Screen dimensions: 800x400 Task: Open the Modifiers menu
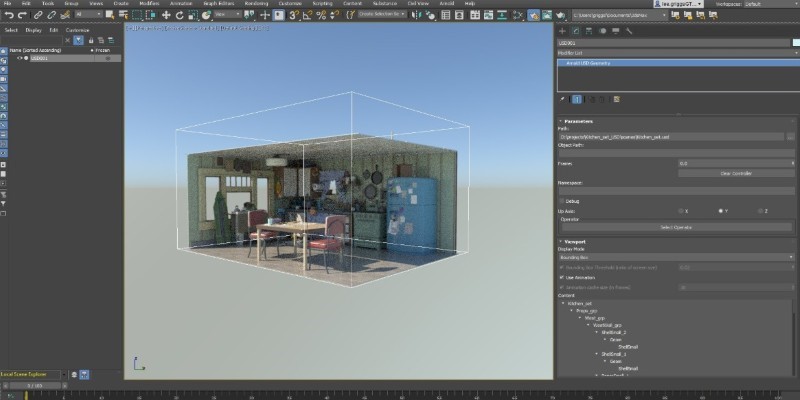[x=149, y=4]
